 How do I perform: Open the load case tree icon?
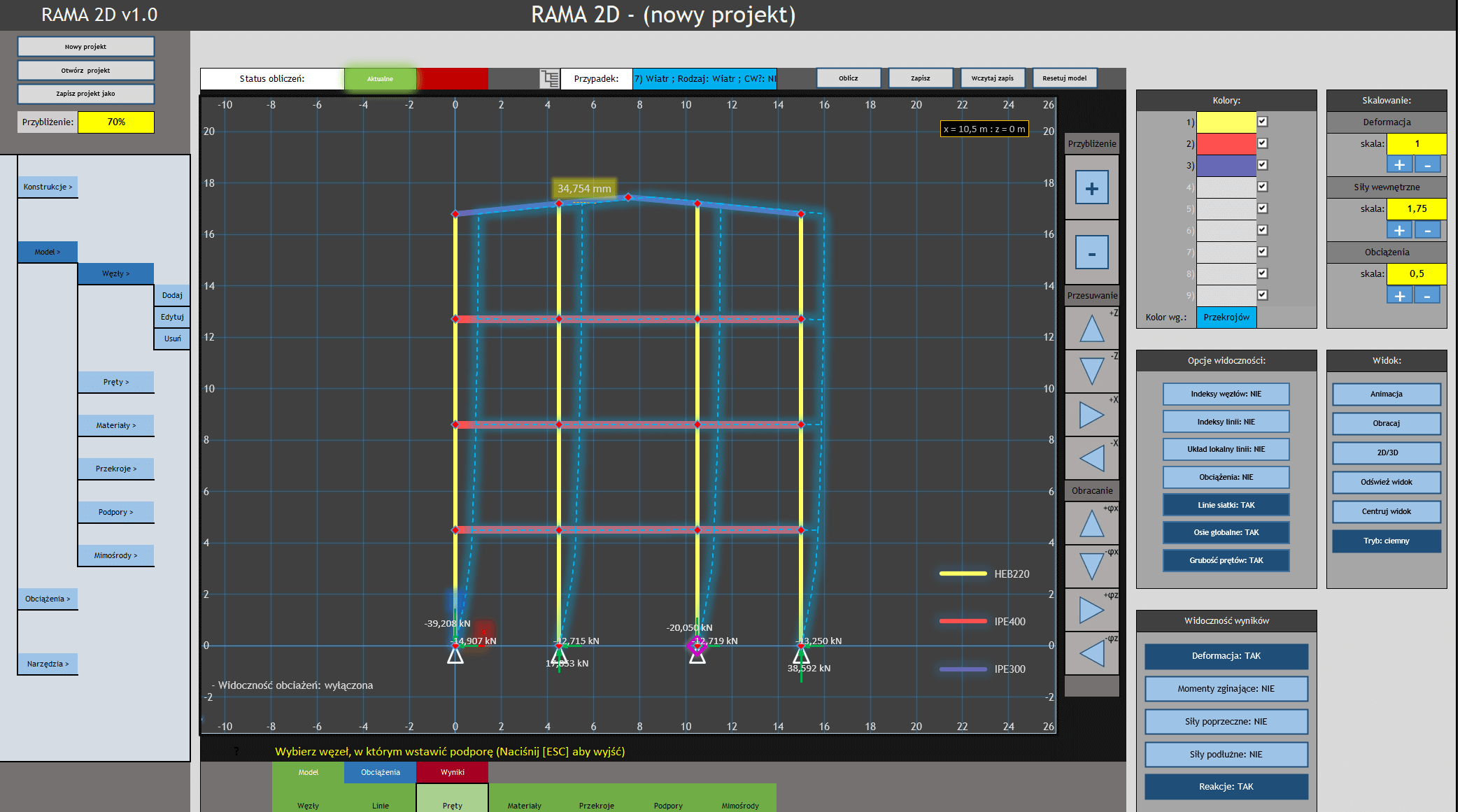click(550, 78)
